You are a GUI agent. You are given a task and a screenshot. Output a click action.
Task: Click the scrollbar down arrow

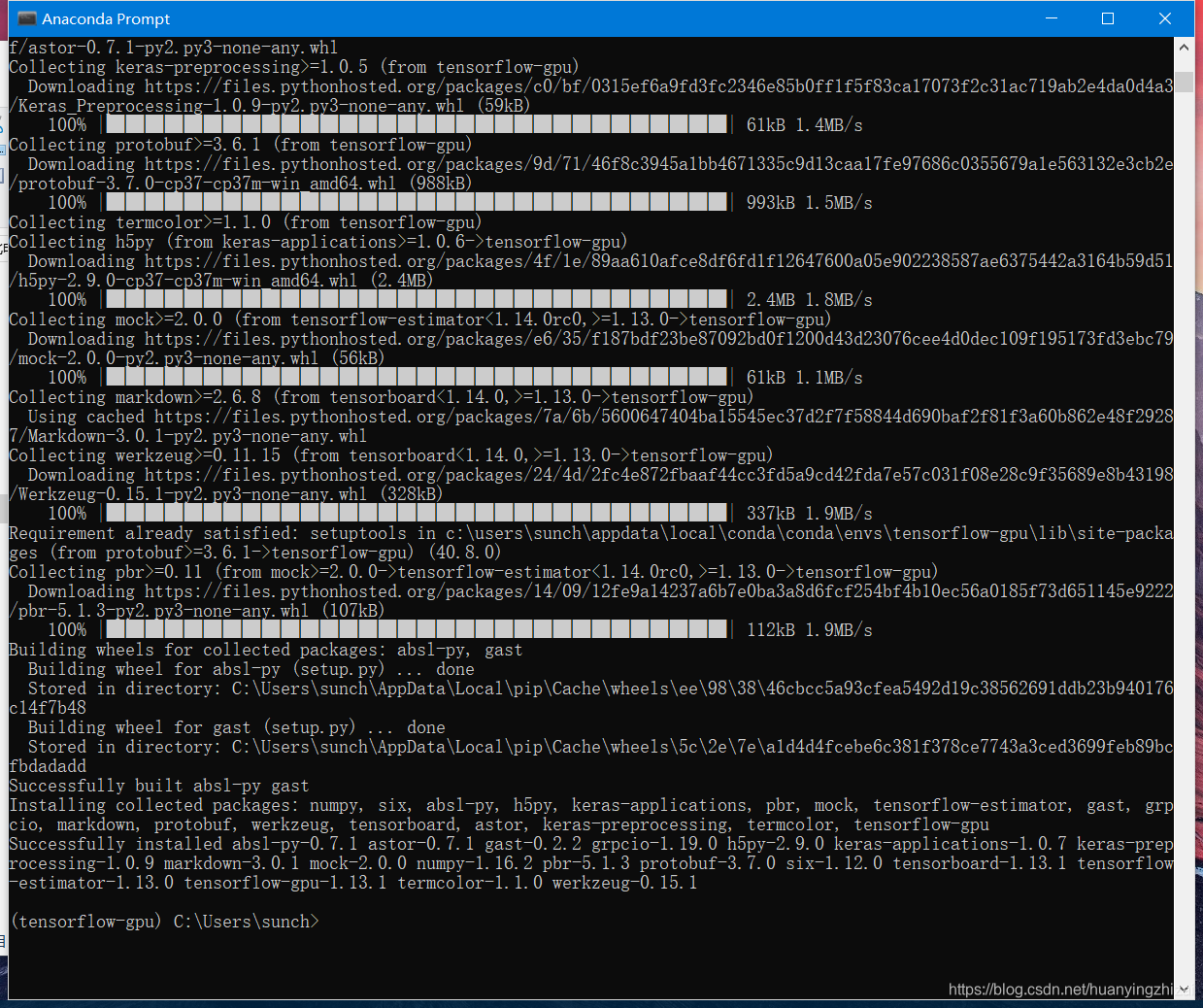coord(1184,989)
